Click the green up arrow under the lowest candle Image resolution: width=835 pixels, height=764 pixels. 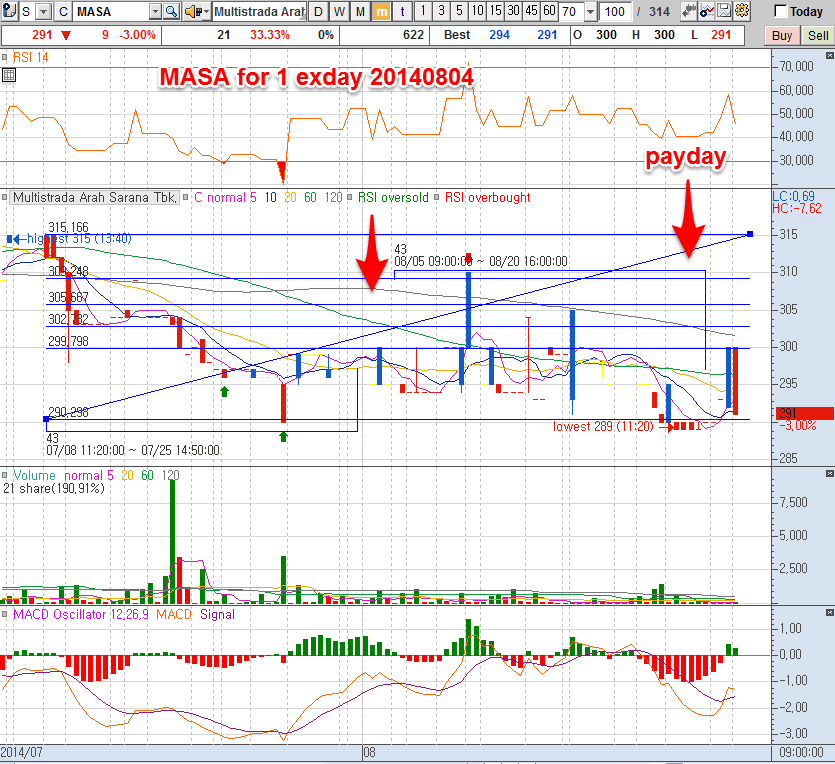(283, 437)
